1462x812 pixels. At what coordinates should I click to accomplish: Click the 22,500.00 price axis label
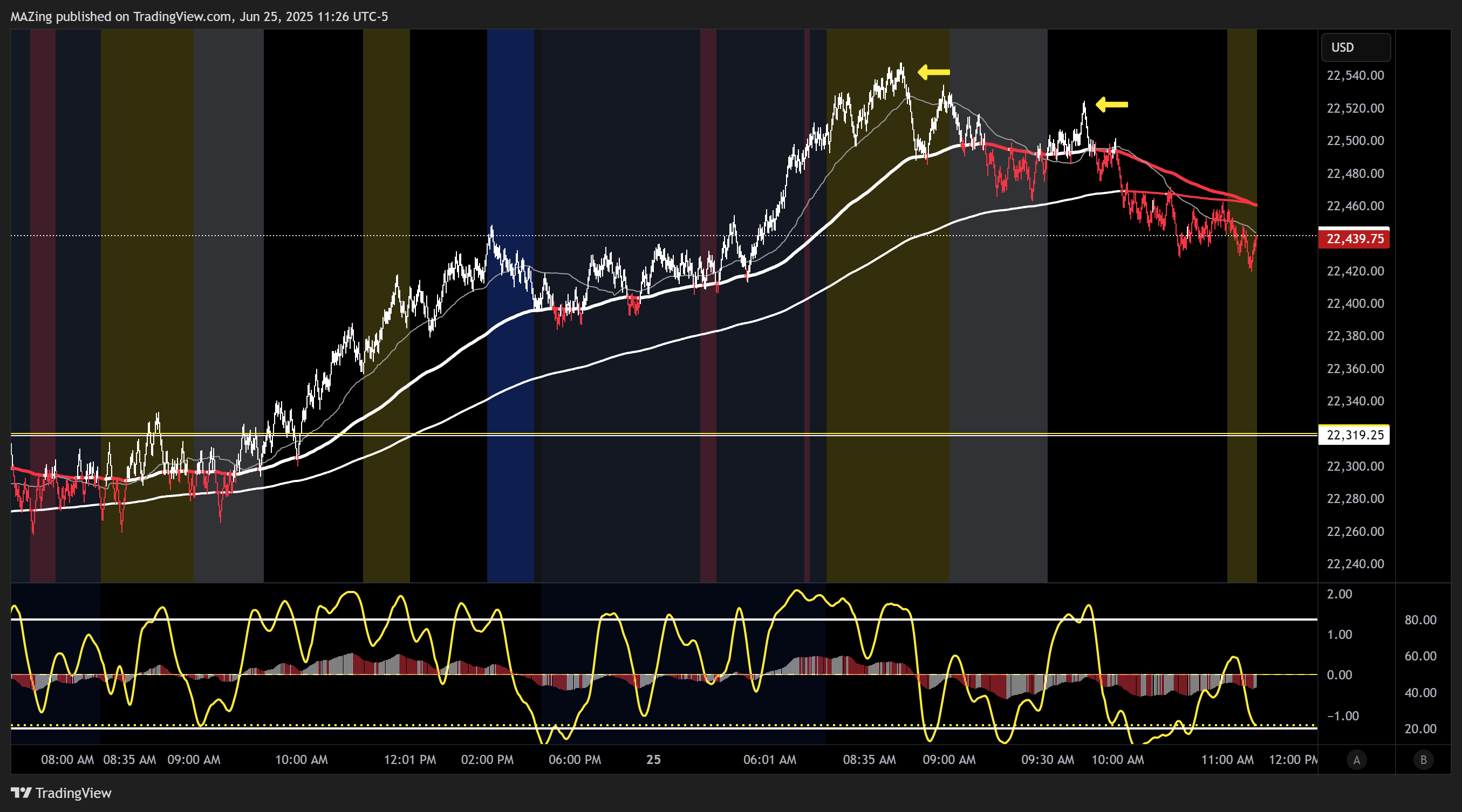(x=1355, y=141)
